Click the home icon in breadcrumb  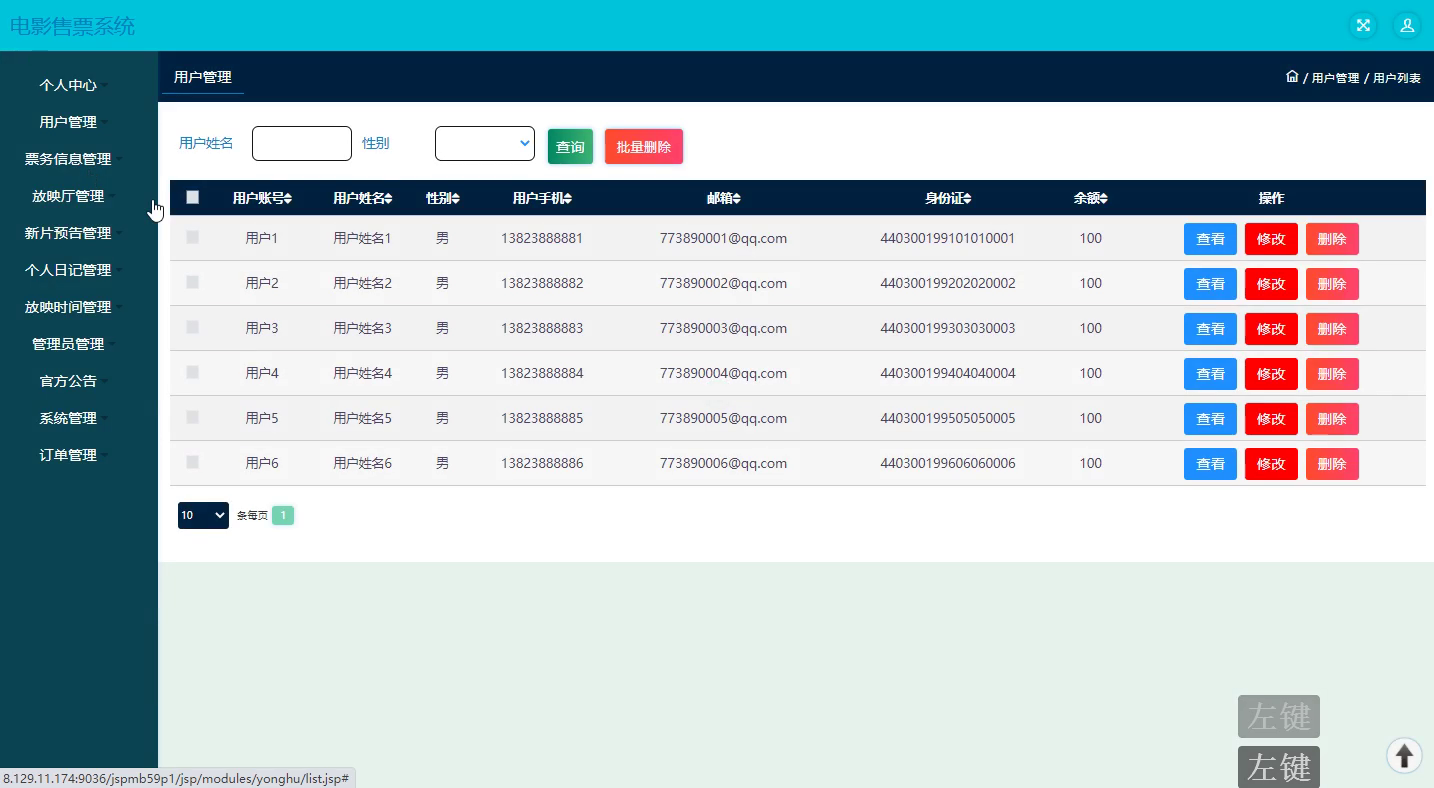[x=1292, y=77]
